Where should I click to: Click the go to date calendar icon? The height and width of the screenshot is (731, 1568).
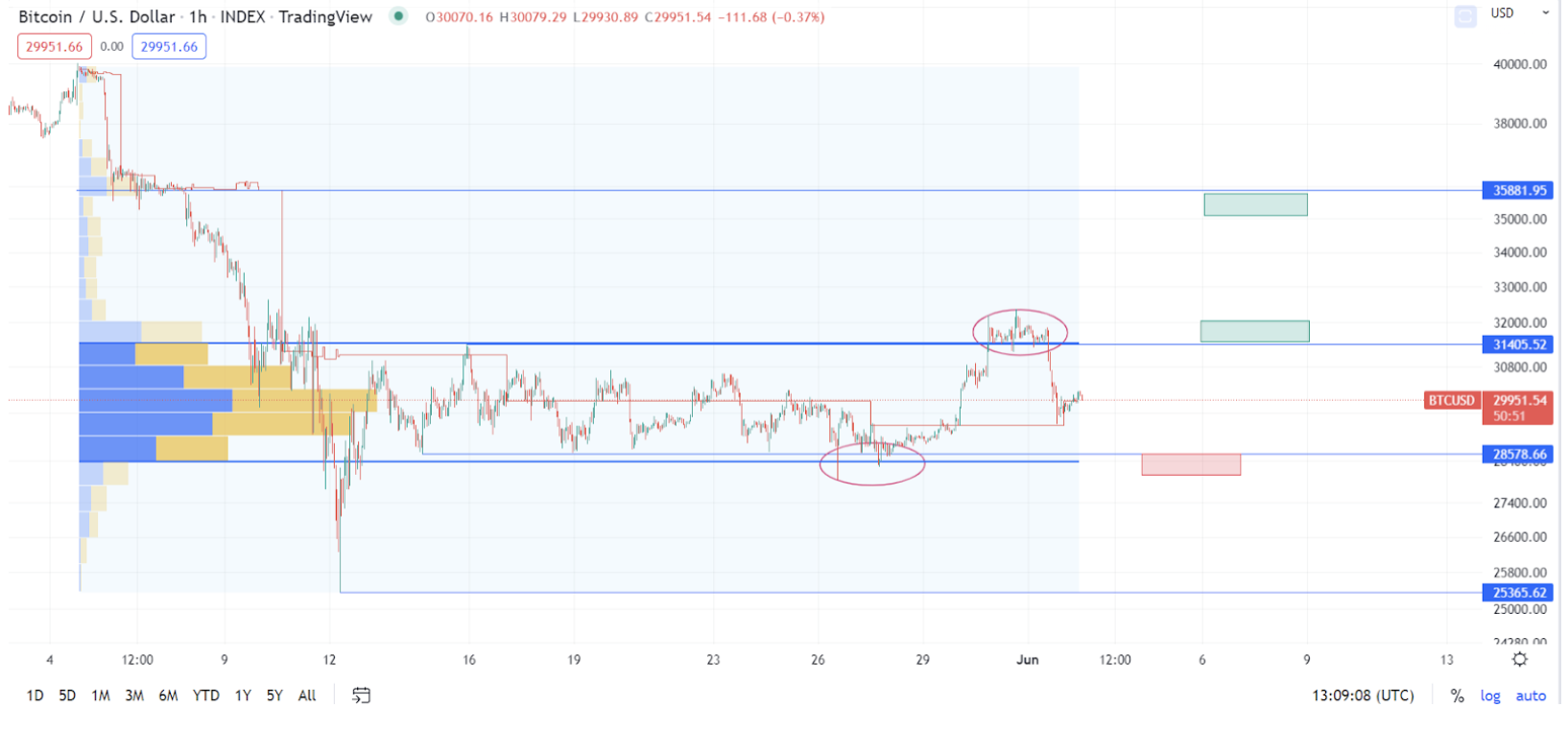(361, 696)
